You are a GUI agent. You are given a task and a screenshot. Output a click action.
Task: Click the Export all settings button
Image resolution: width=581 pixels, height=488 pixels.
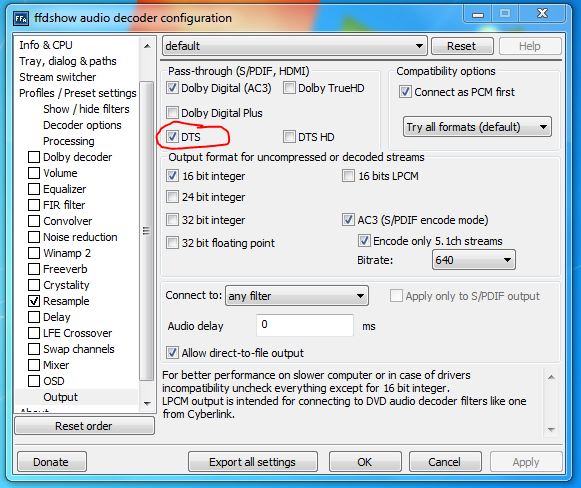click(x=253, y=462)
